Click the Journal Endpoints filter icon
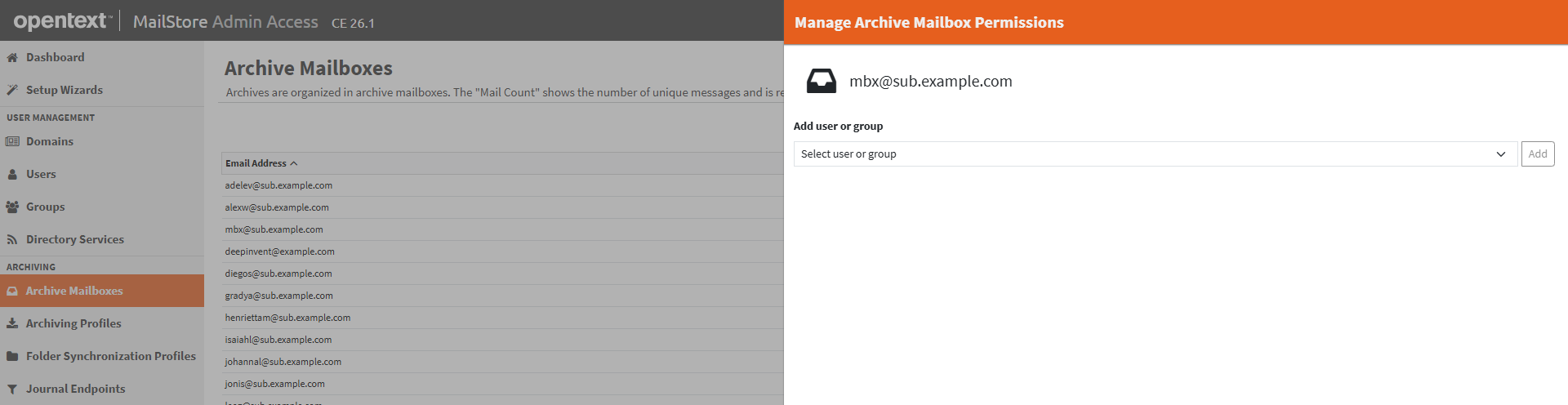The image size is (1568, 405). coord(12,389)
